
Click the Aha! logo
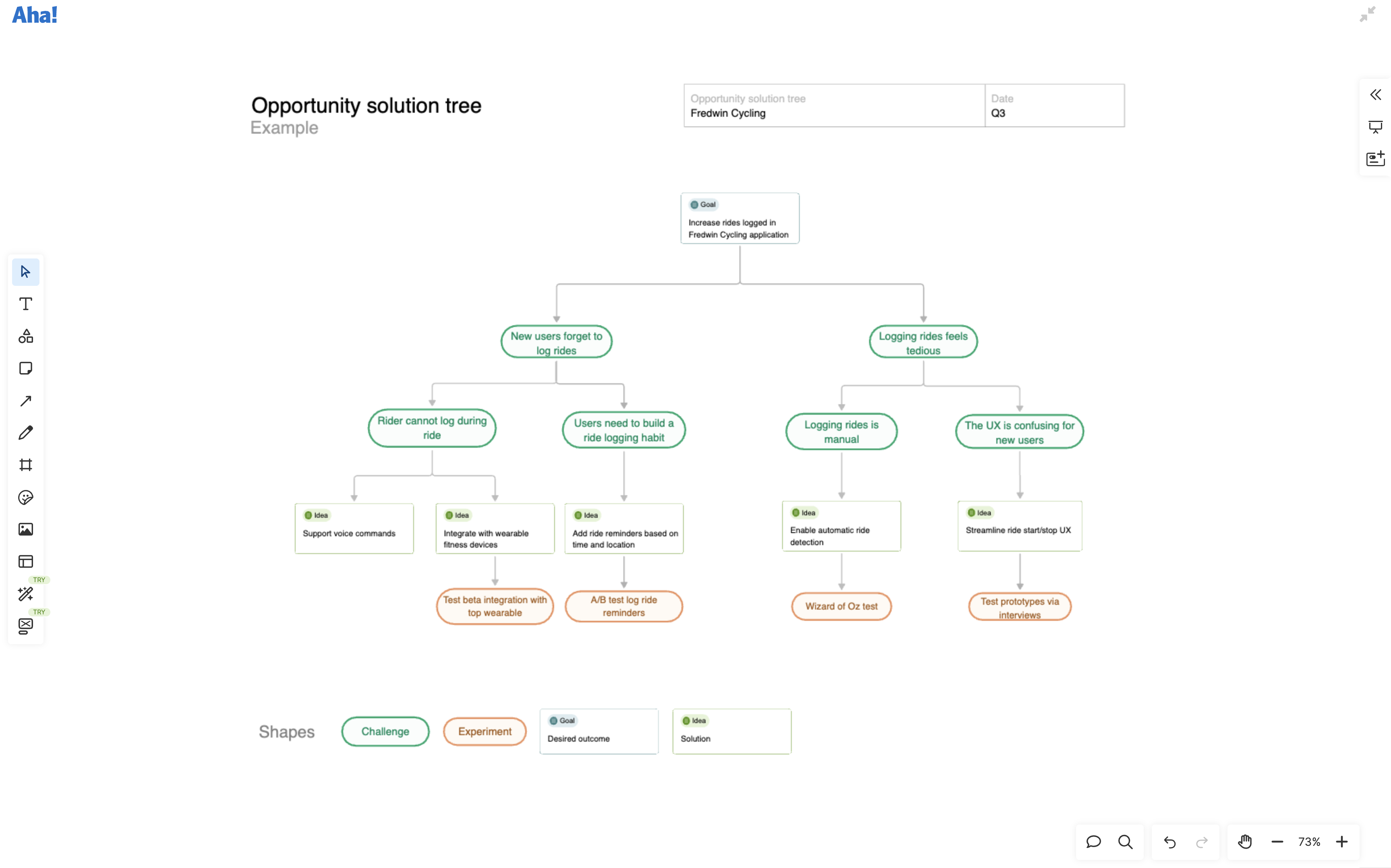point(35,15)
